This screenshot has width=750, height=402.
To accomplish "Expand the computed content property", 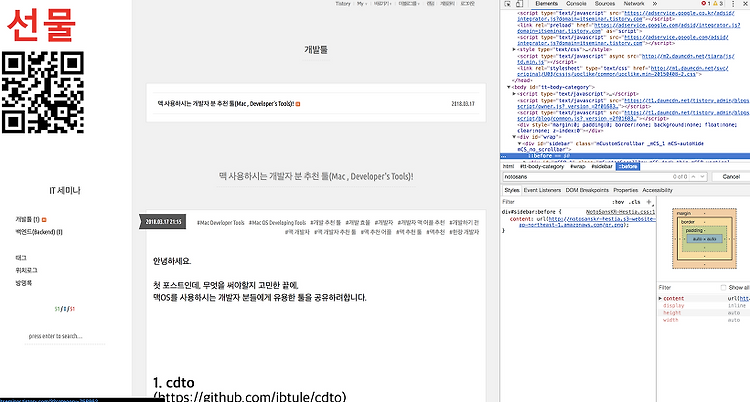I will [x=661, y=298].
